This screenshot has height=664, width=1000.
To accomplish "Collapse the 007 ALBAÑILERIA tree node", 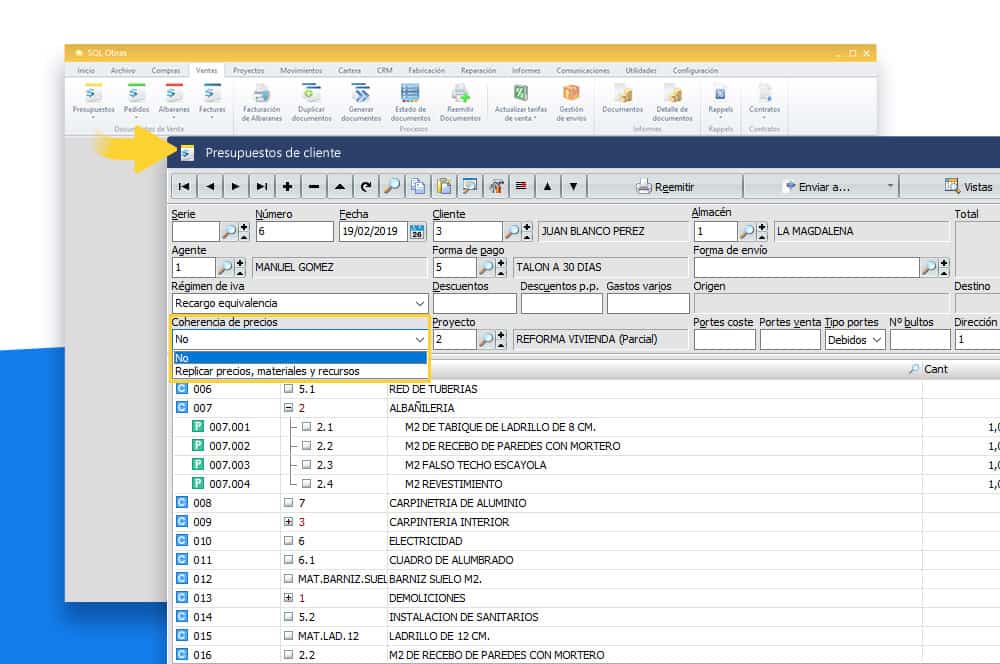I will click(x=289, y=408).
